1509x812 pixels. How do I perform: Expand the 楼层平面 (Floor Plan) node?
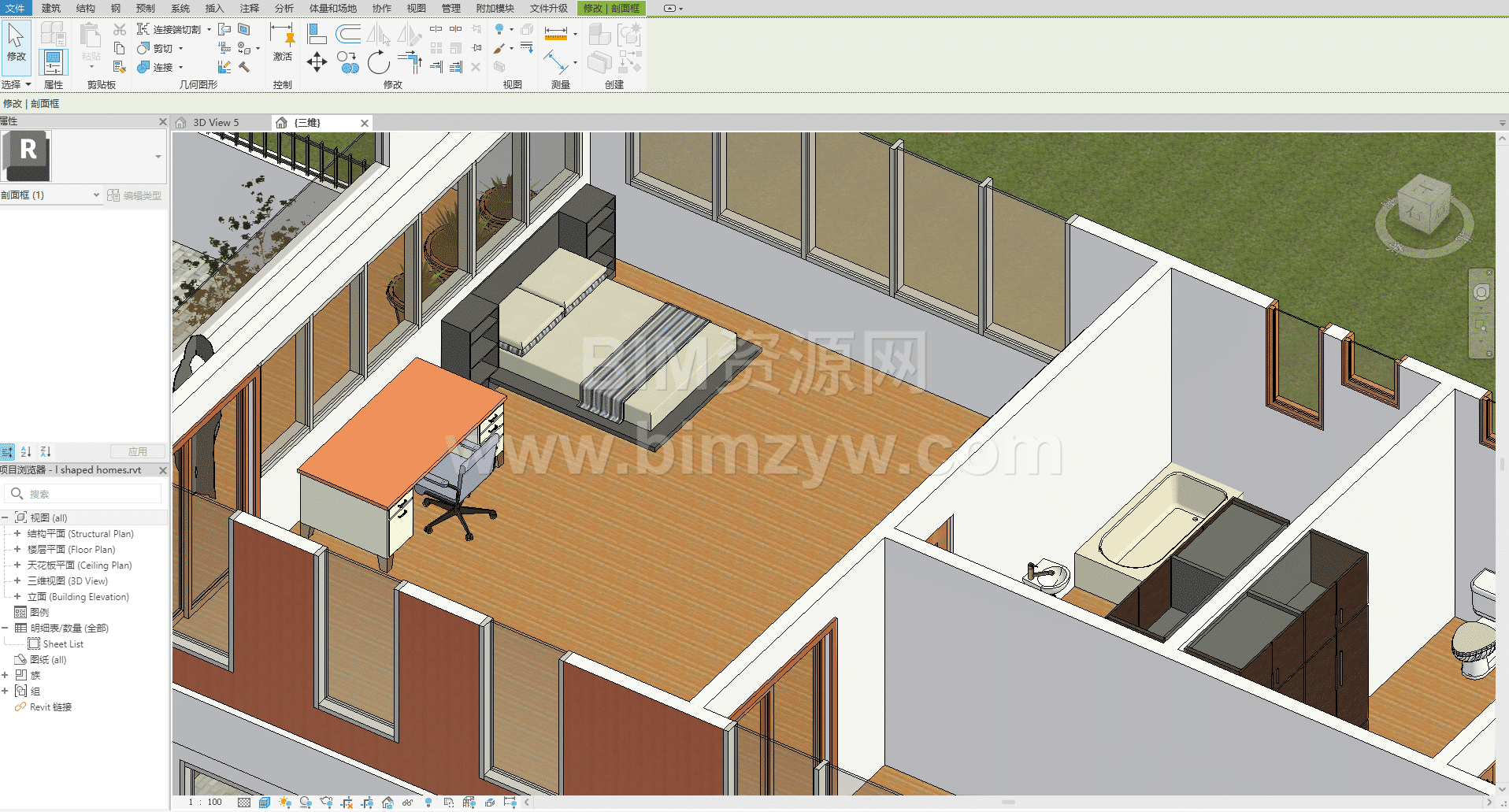[x=17, y=550]
